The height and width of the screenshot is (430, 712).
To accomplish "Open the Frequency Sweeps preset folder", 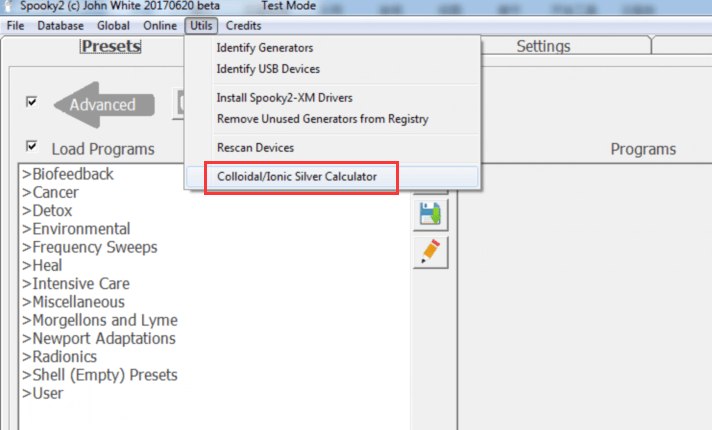I will click(x=89, y=247).
